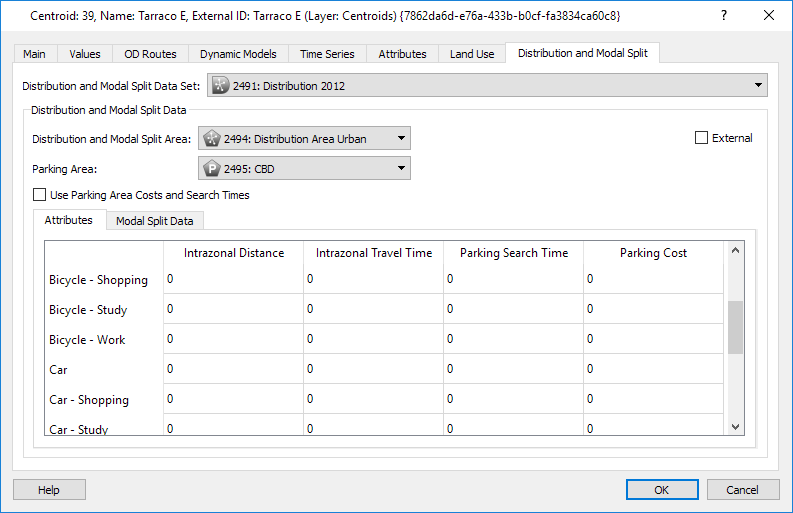The width and height of the screenshot is (793, 513).
Task: Open the Land Use tab
Action: point(472,54)
